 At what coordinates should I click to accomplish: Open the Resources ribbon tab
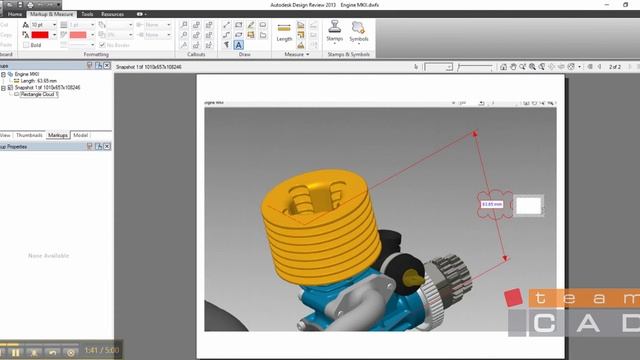tap(112, 14)
